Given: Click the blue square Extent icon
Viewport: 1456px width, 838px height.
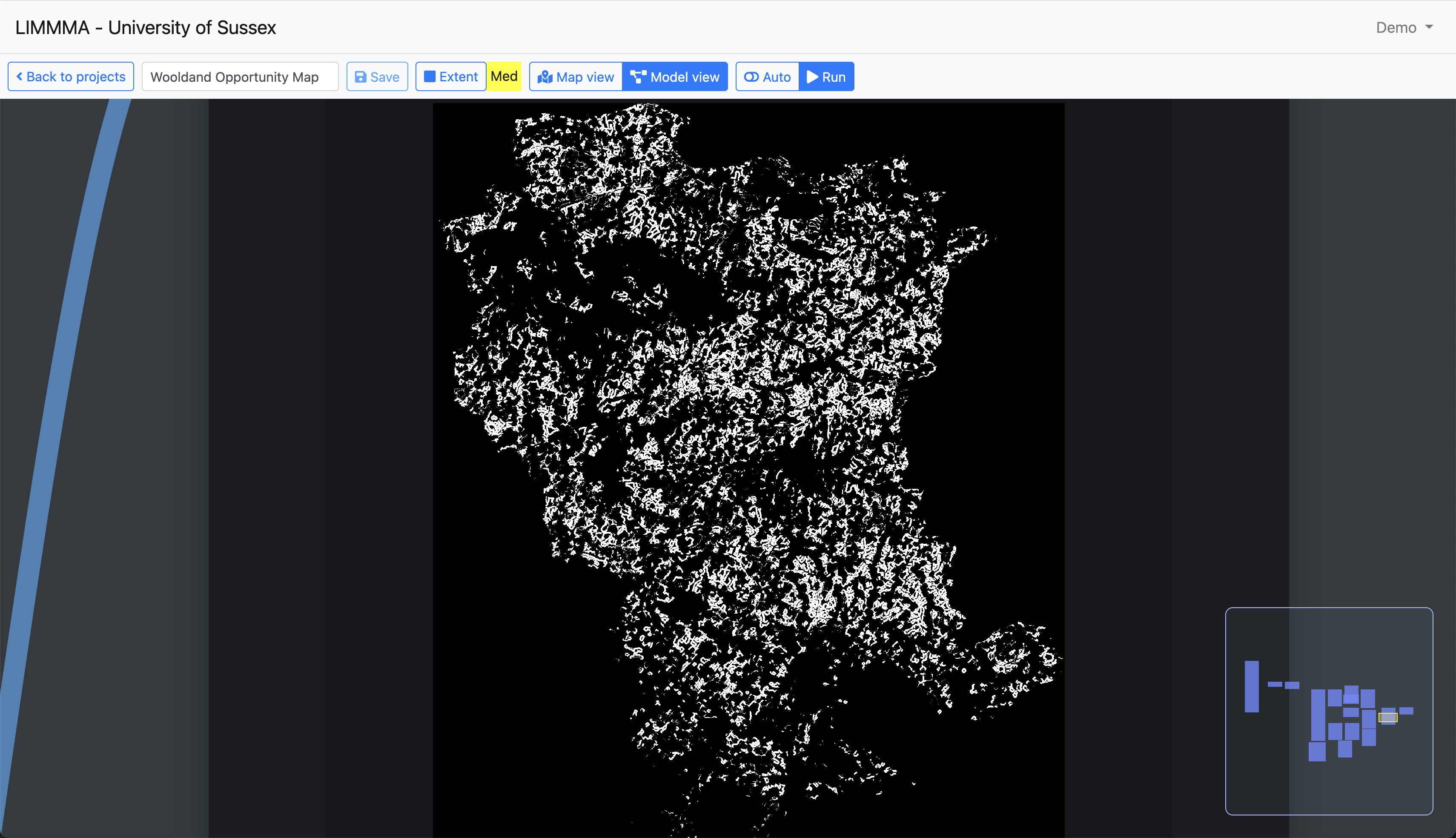Looking at the screenshot, I should click(430, 77).
